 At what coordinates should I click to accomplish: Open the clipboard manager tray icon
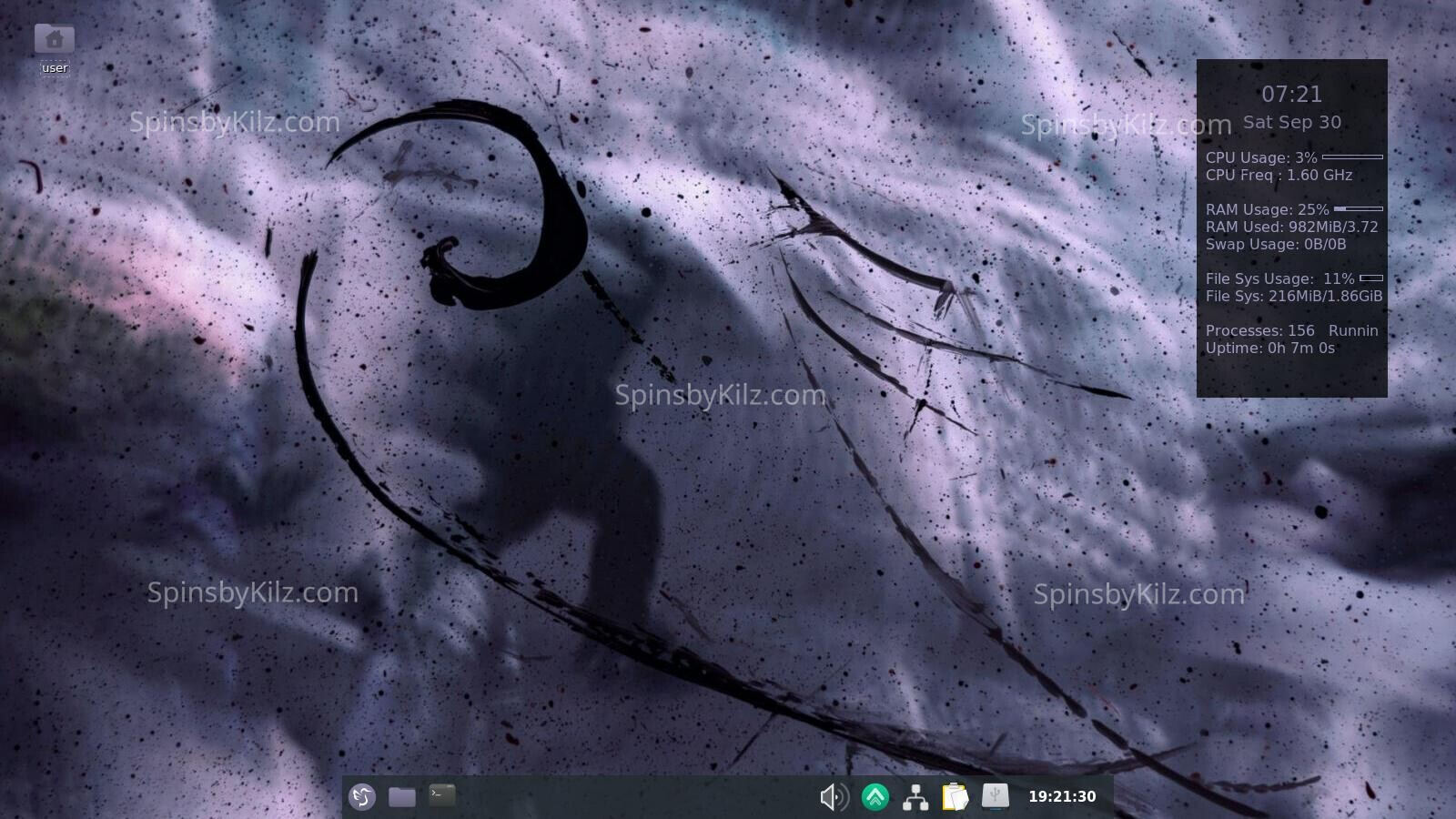click(x=955, y=797)
